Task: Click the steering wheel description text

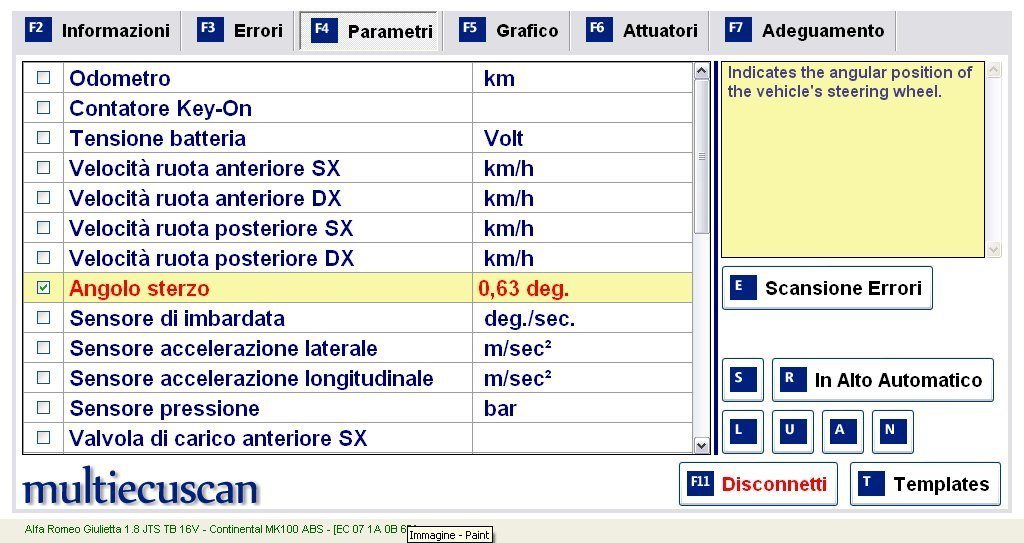Action: (x=850, y=82)
